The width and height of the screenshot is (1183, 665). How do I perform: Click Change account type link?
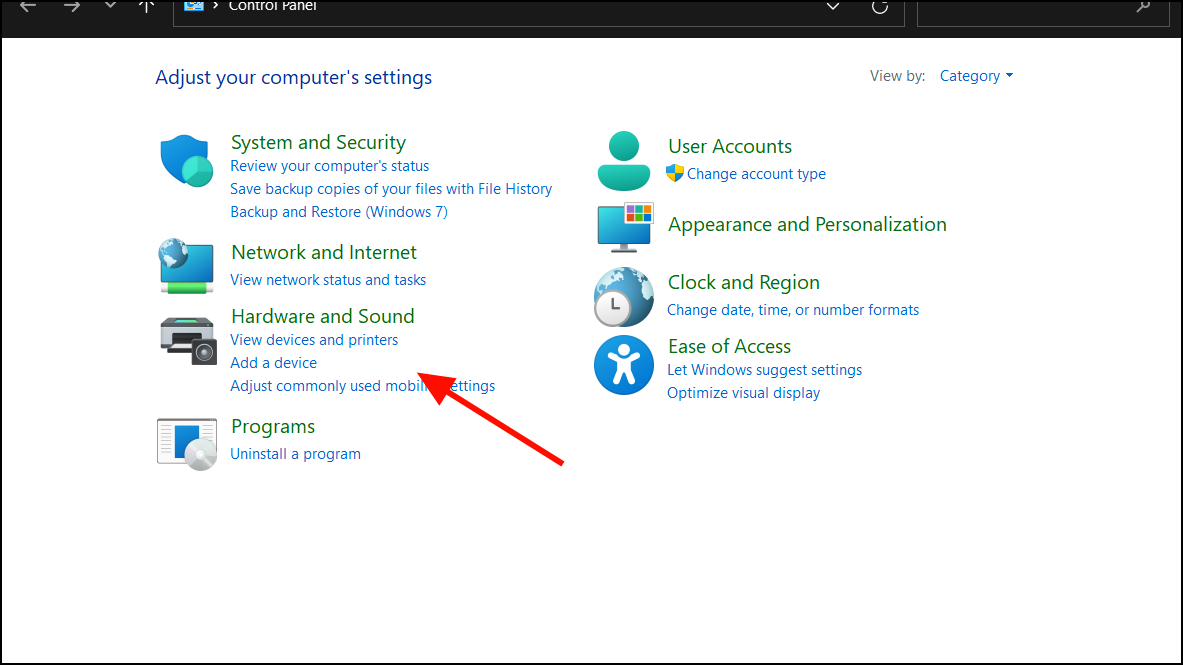tap(756, 174)
